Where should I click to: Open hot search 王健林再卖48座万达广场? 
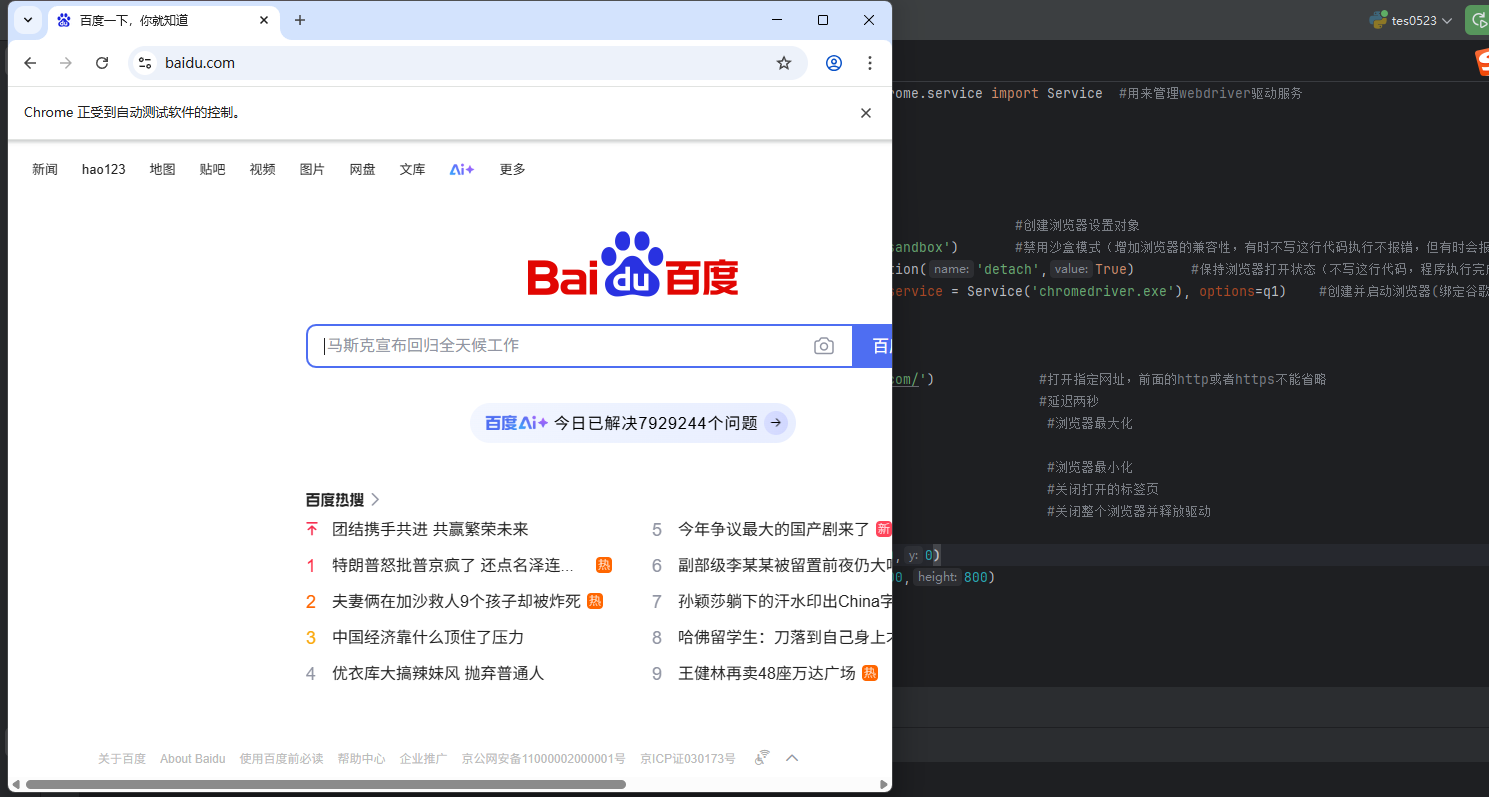767,673
